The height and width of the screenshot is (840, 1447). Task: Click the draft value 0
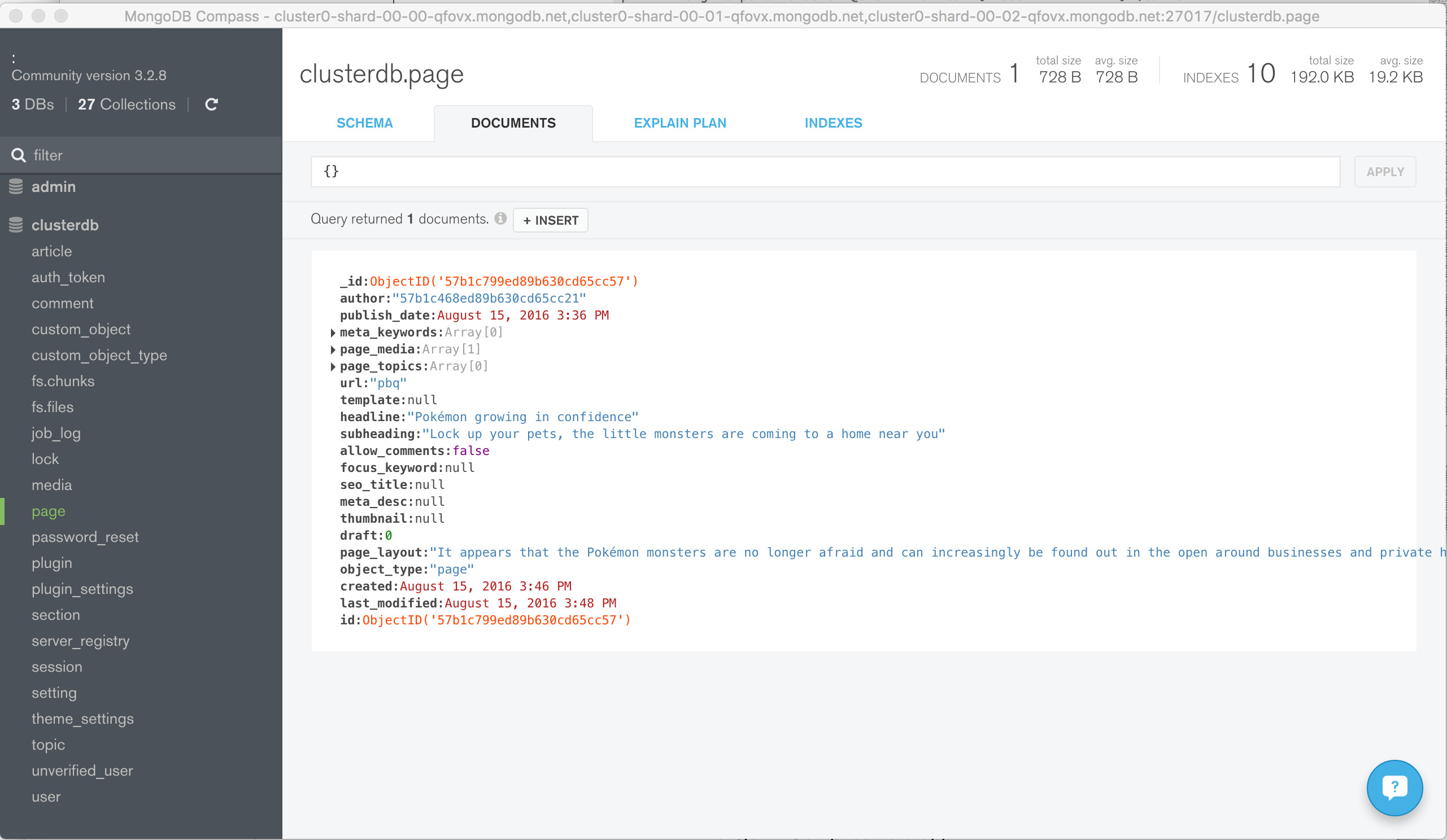point(388,536)
